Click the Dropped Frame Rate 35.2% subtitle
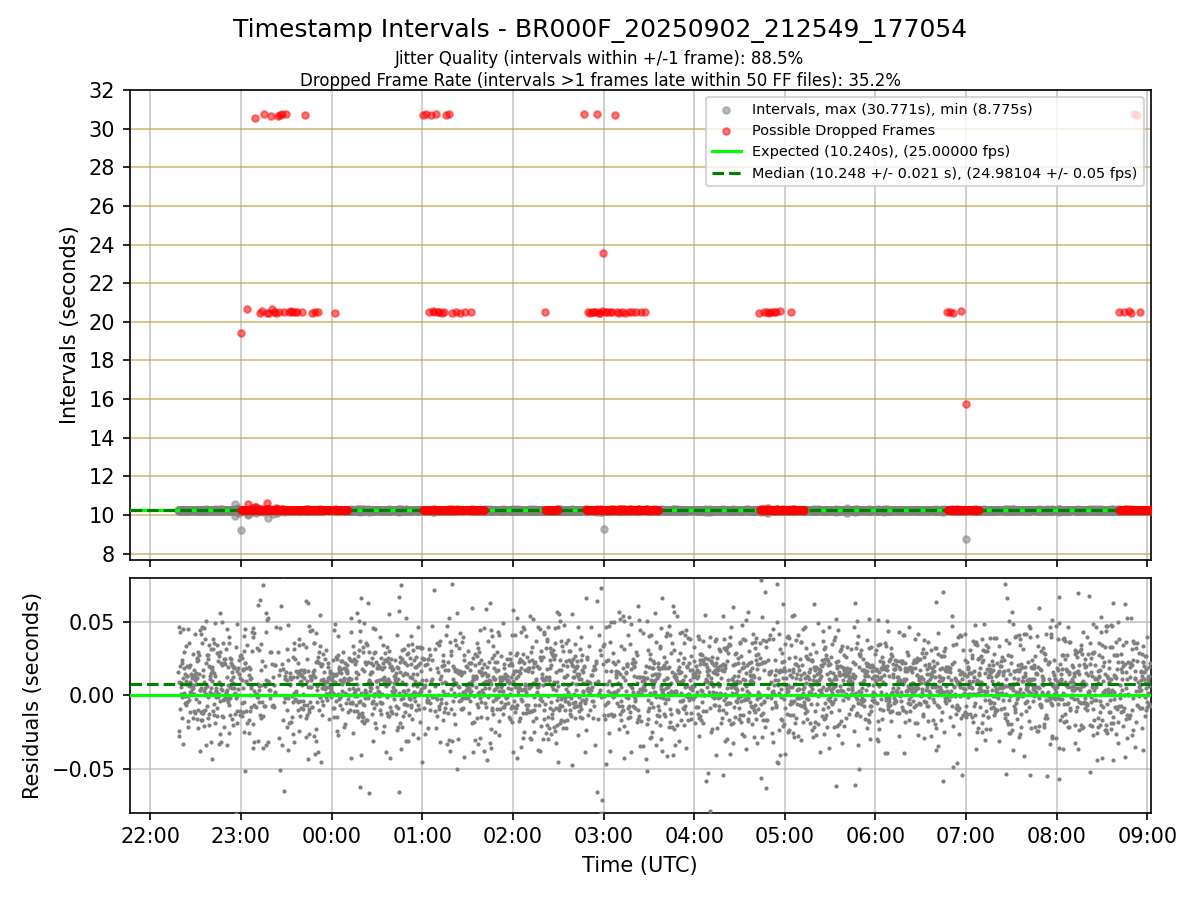The image size is (1200, 900). click(x=600, y=79)
